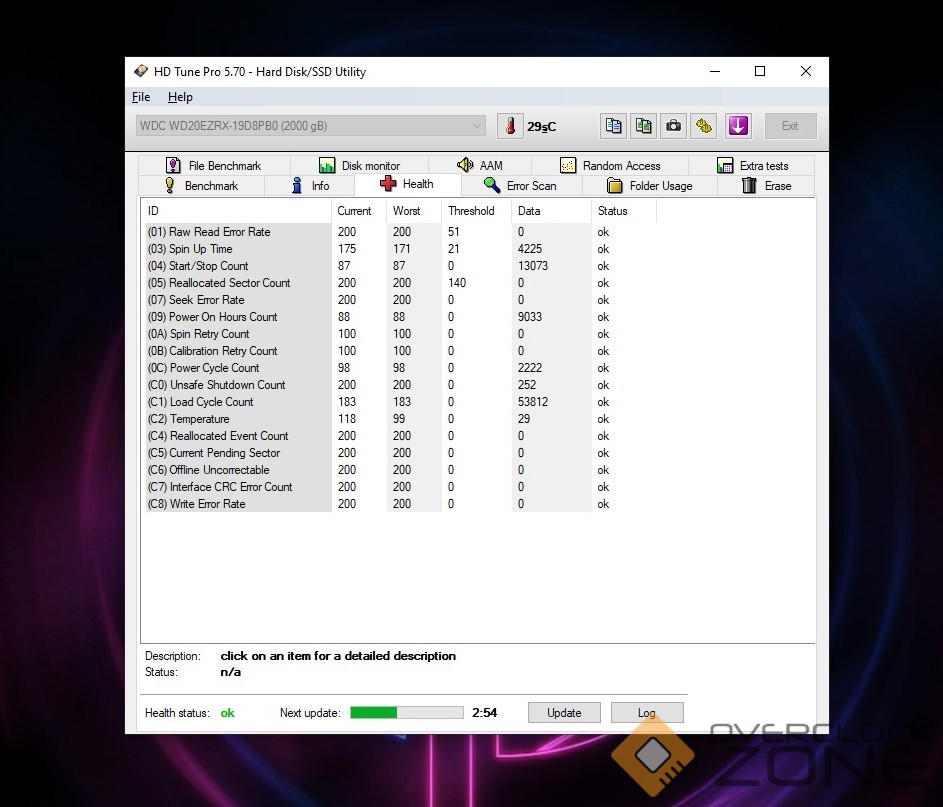This screenshot has height=807, width=943.
Task: Save screenshot using the camera icon
Action: click(674, 126)
